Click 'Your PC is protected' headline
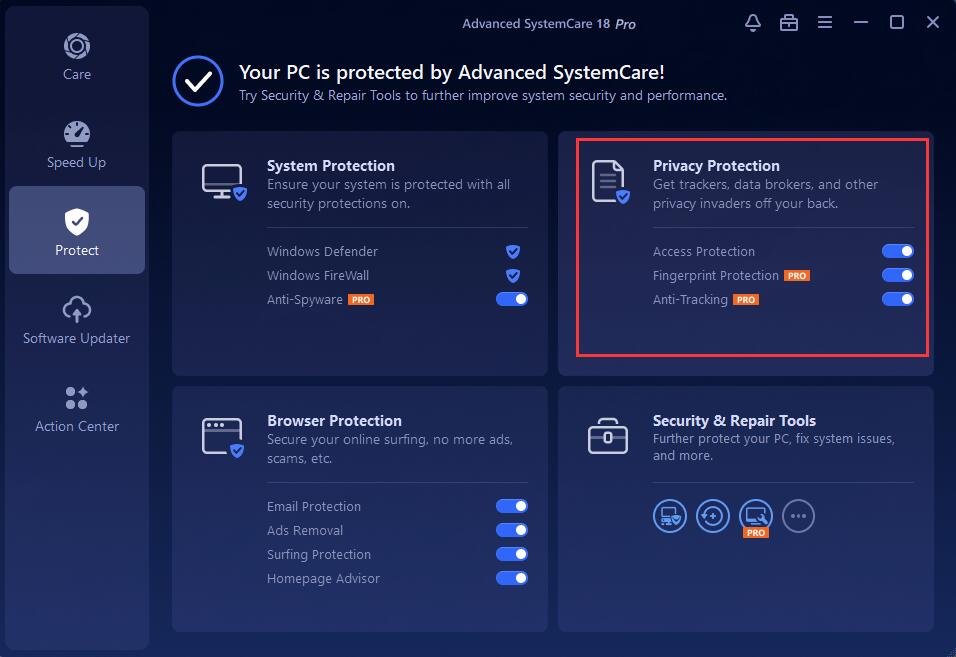This screenshot has width=956, height=657. (x=452, y=73)
